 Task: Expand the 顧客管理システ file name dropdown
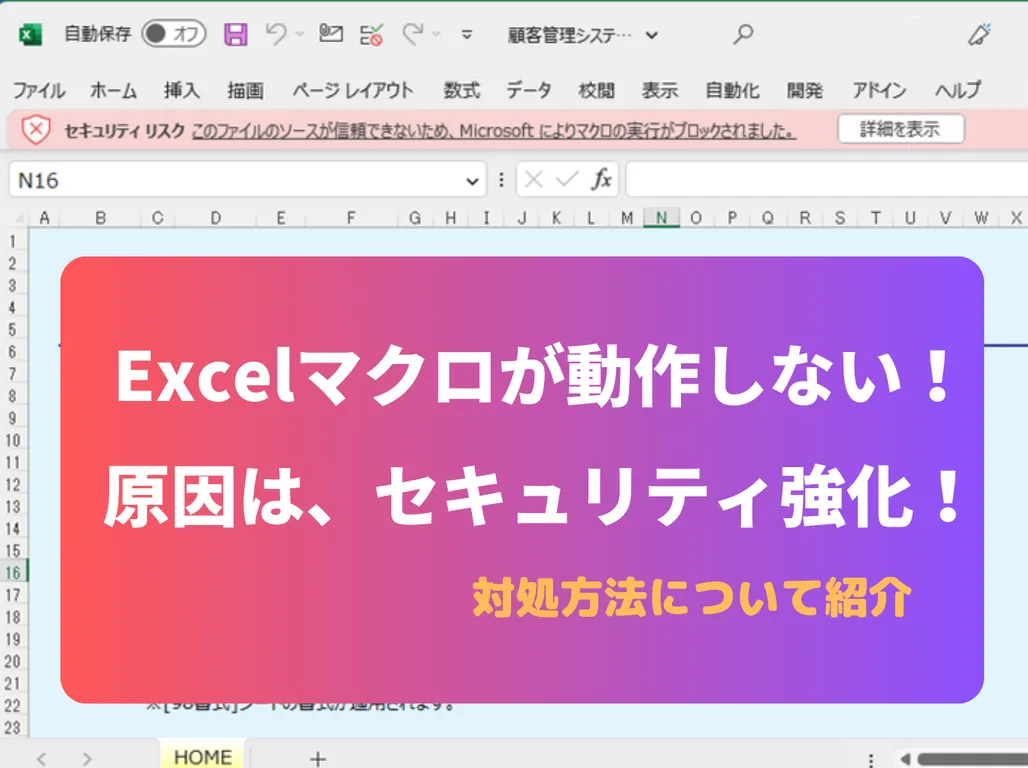point(652,35)
